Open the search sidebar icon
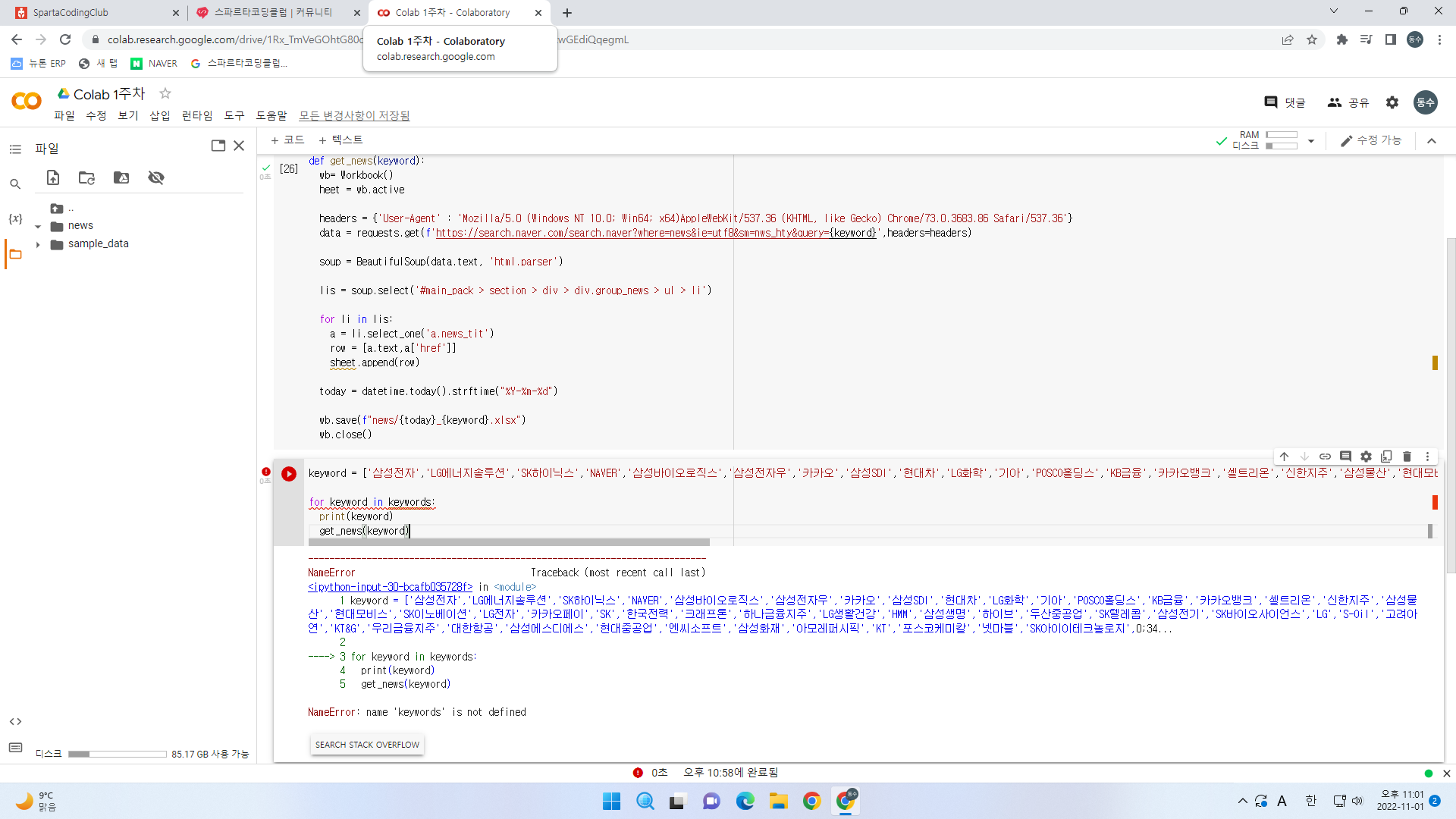The width and height of the screenshot is (1456, 819). (15, 184)
